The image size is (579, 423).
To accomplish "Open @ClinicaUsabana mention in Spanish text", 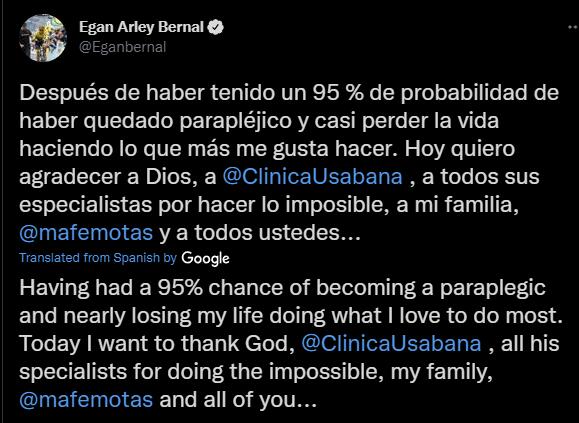I will click(x=312, y=176).
